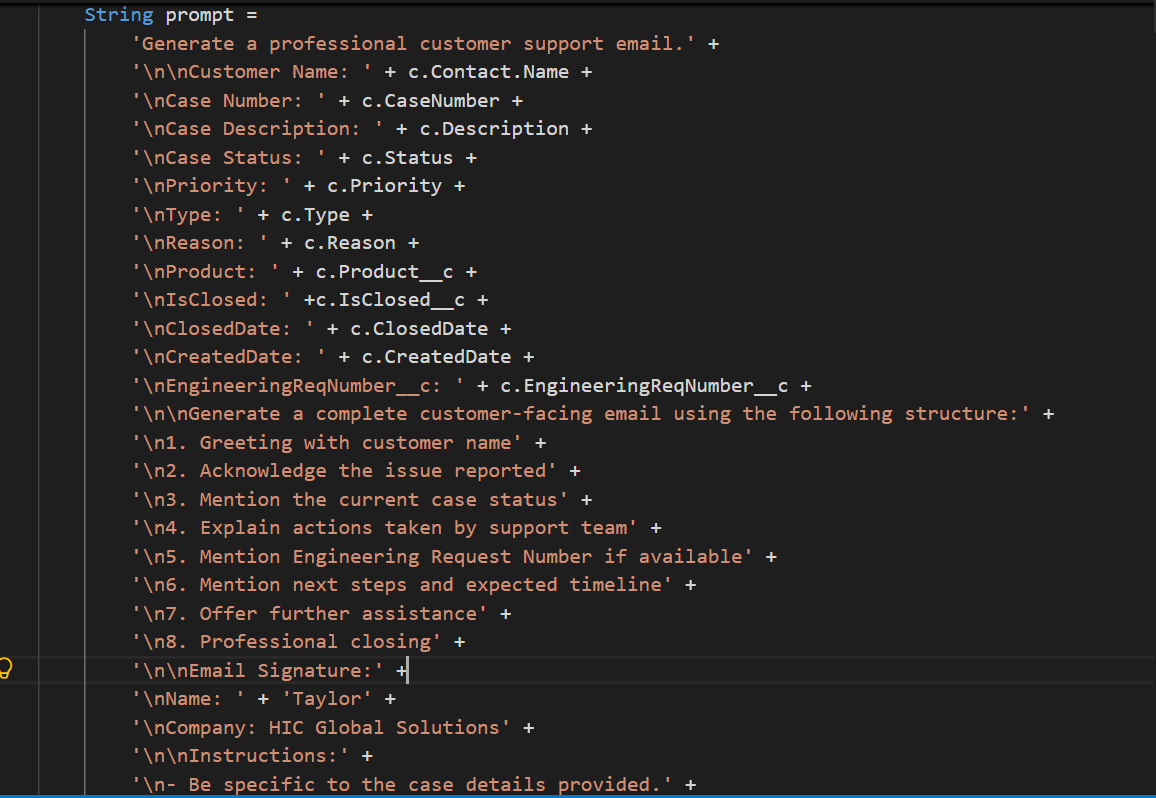Click the yellow lightbulb code action icon
Viewport: 1156px width, 798px height.
point(5,668)
